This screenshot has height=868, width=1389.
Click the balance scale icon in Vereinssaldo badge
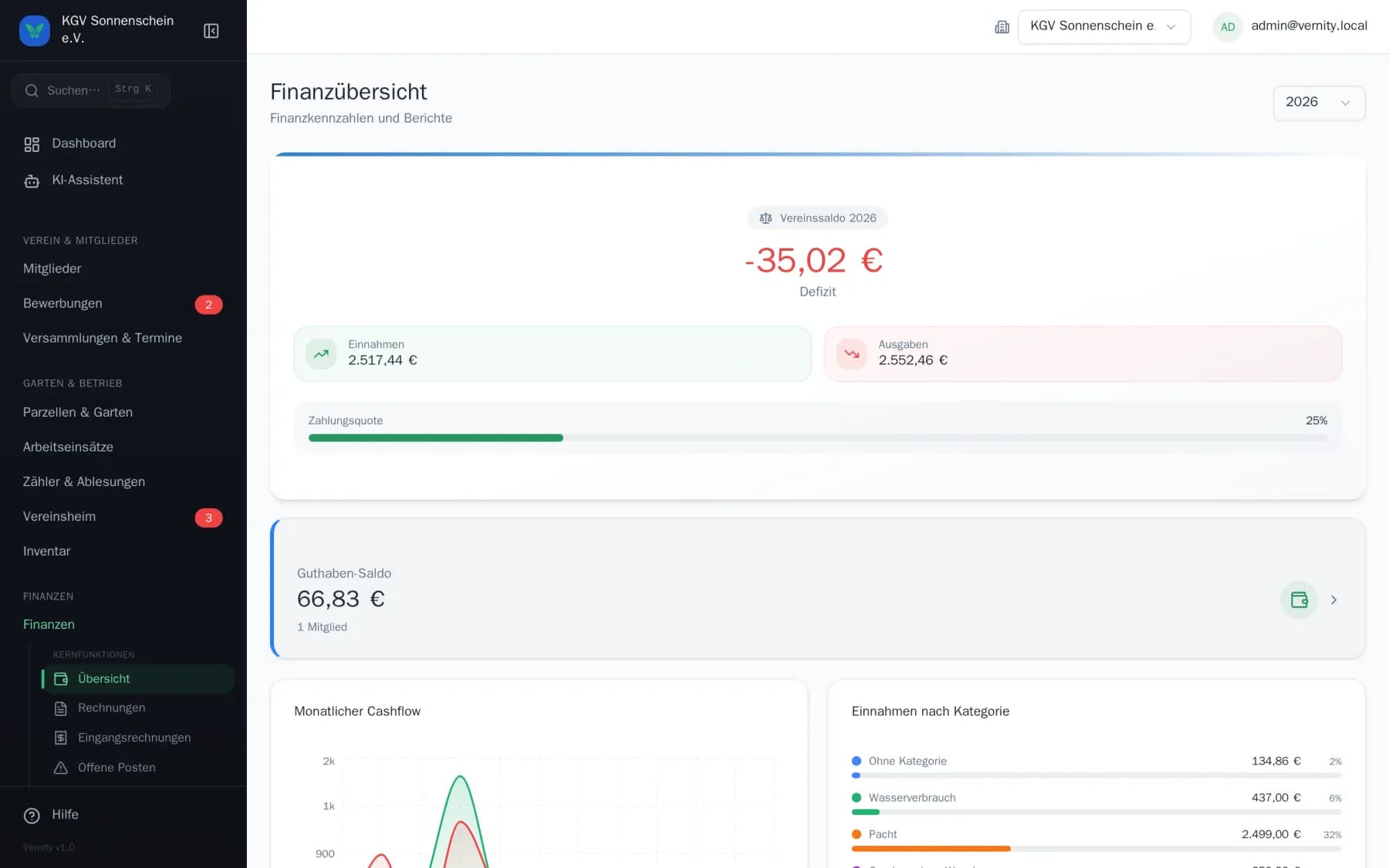765,218
